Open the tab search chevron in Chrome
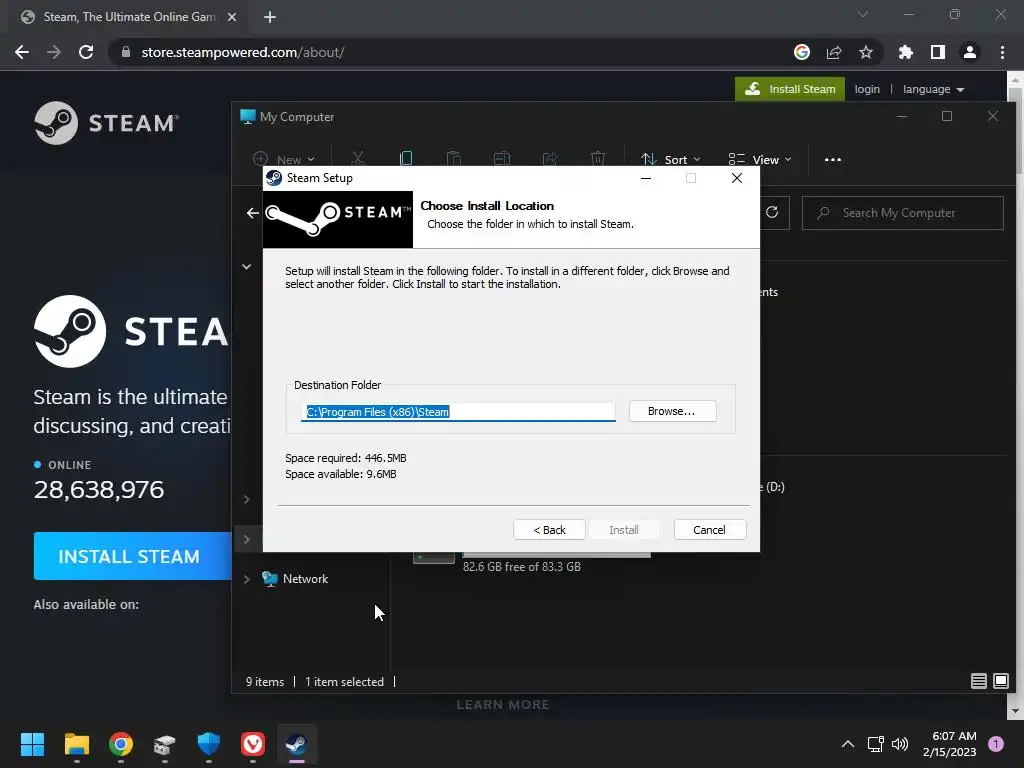 (863, 14)
